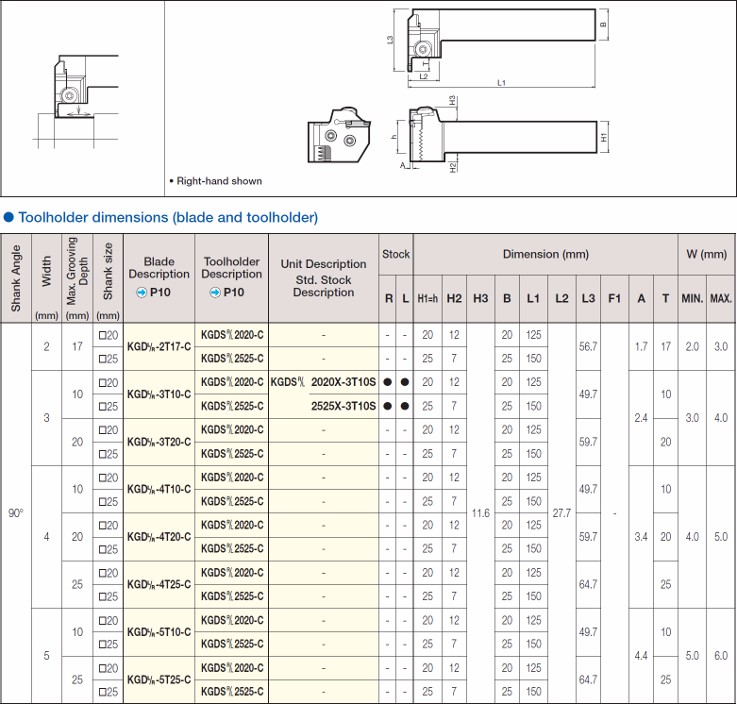
Task: Click the "MIN." column header
Action: coord(692,298)
